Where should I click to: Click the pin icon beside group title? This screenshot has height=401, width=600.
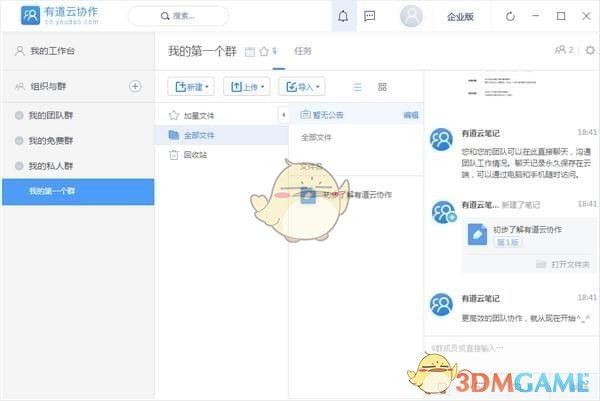point(274,51)
